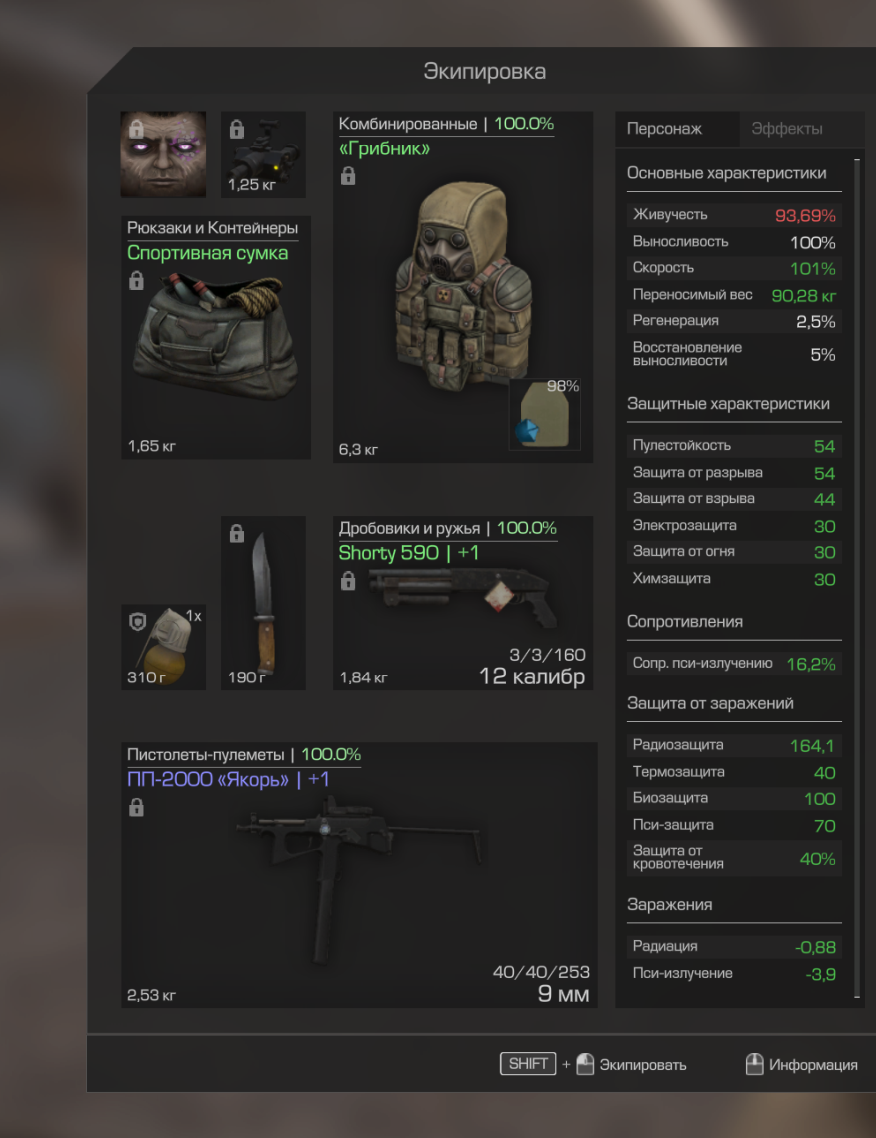Click the Экипировать mouse hint button
The width and height of the screenshot is (876, 1138).
point(631,1065)
